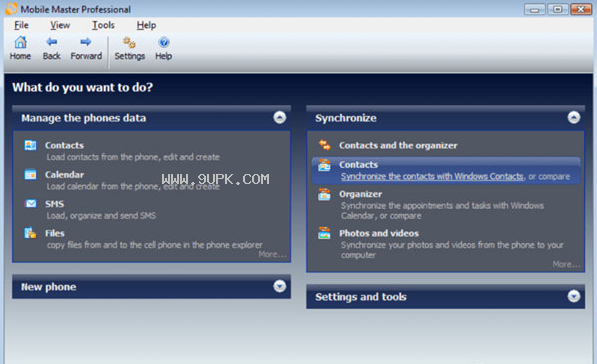Open the Files heading
The height and width of the screenshot is (364, 597).
pyautogui.click(x=55, y=233)
